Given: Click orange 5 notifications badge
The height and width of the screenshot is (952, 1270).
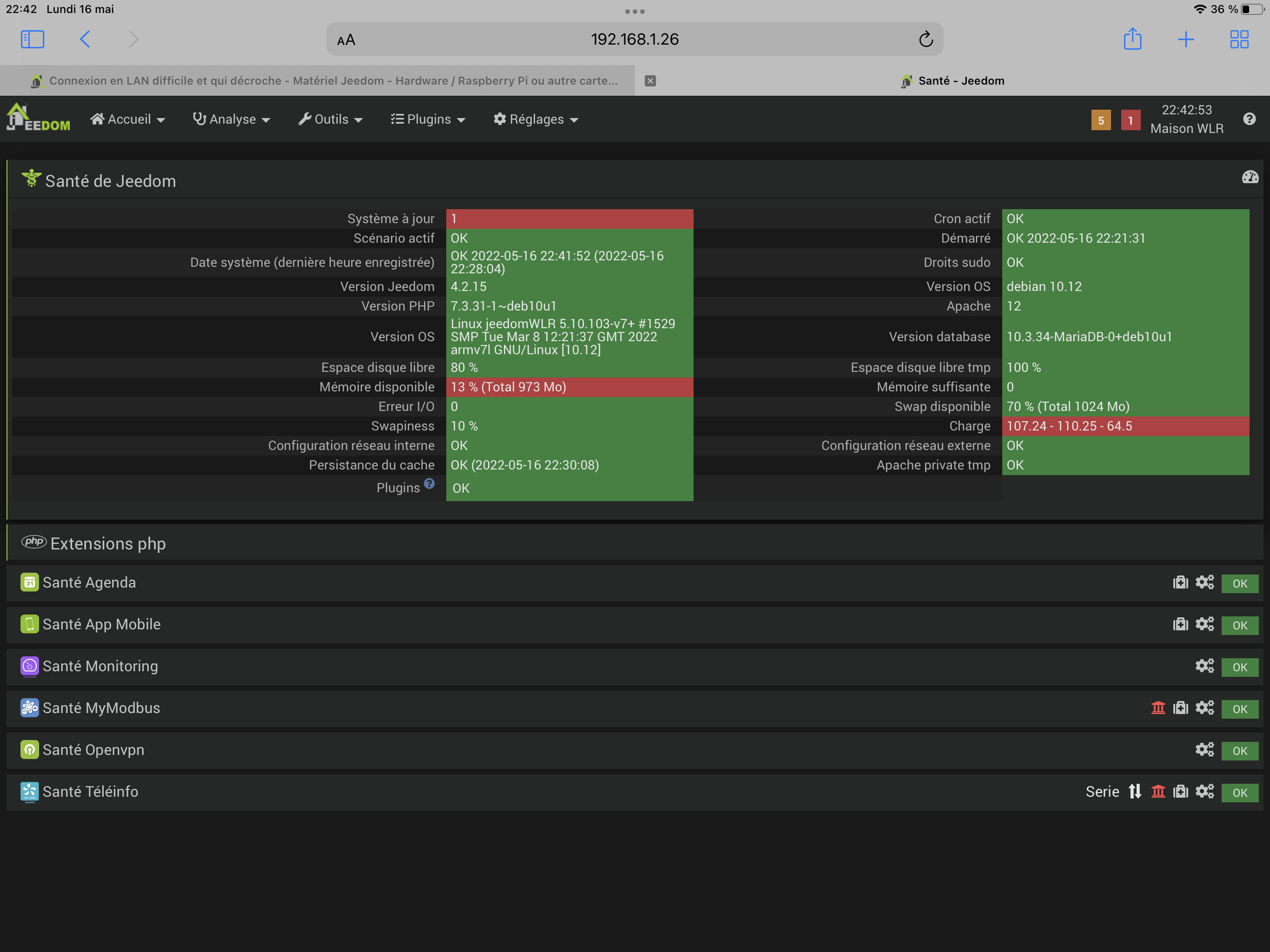Looking at the screenshot, I should 1100,120.
